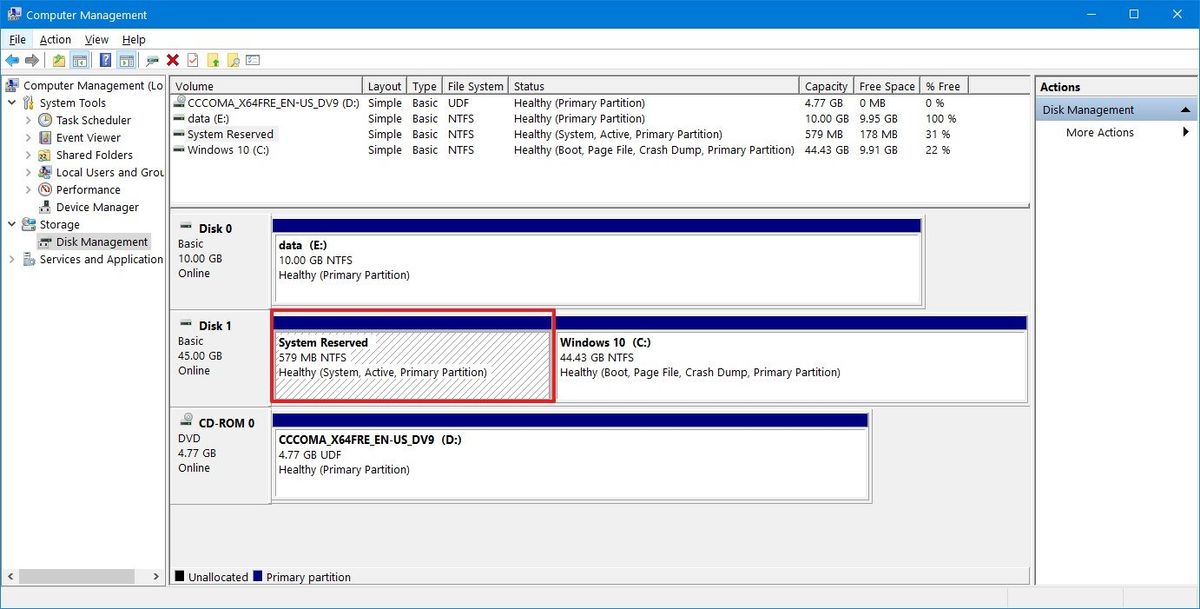Open the Action menu
This screenshot has height=609, width=1200.
point(54,39)
